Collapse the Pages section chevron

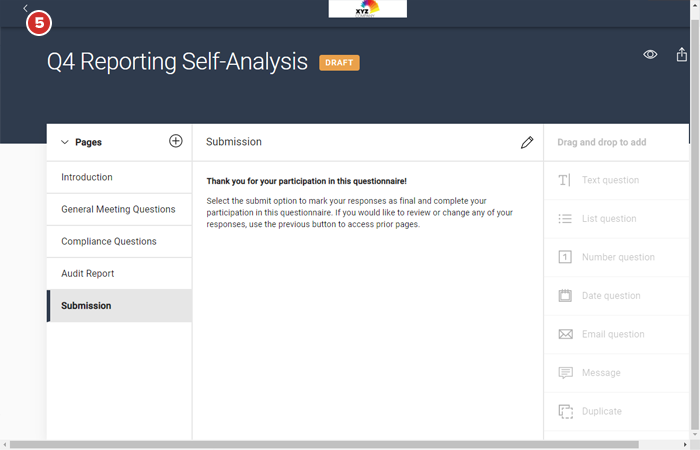65,143
